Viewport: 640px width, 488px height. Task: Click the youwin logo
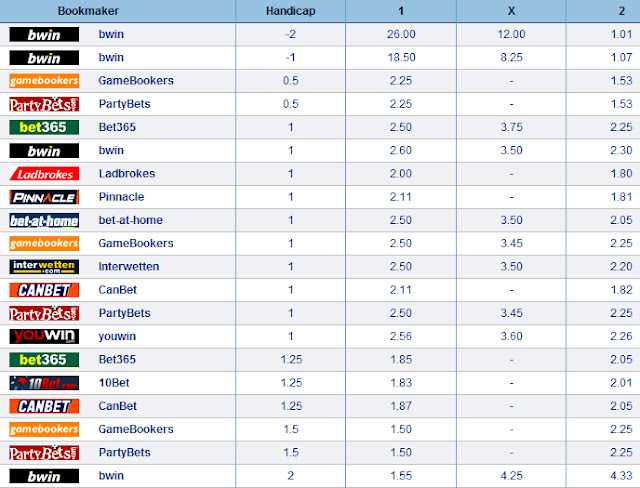click(44, 336)
